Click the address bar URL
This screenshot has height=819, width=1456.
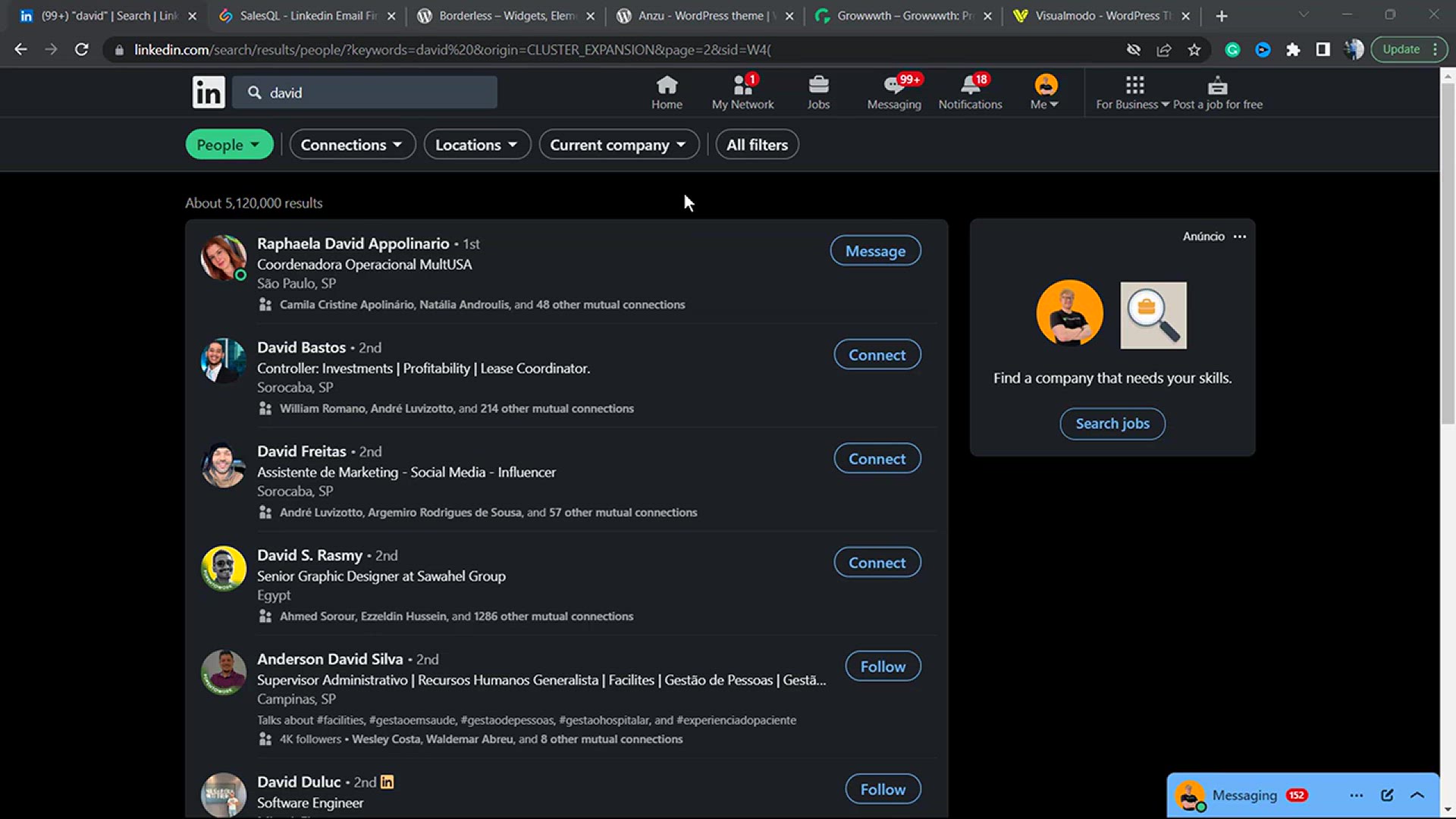453,49
